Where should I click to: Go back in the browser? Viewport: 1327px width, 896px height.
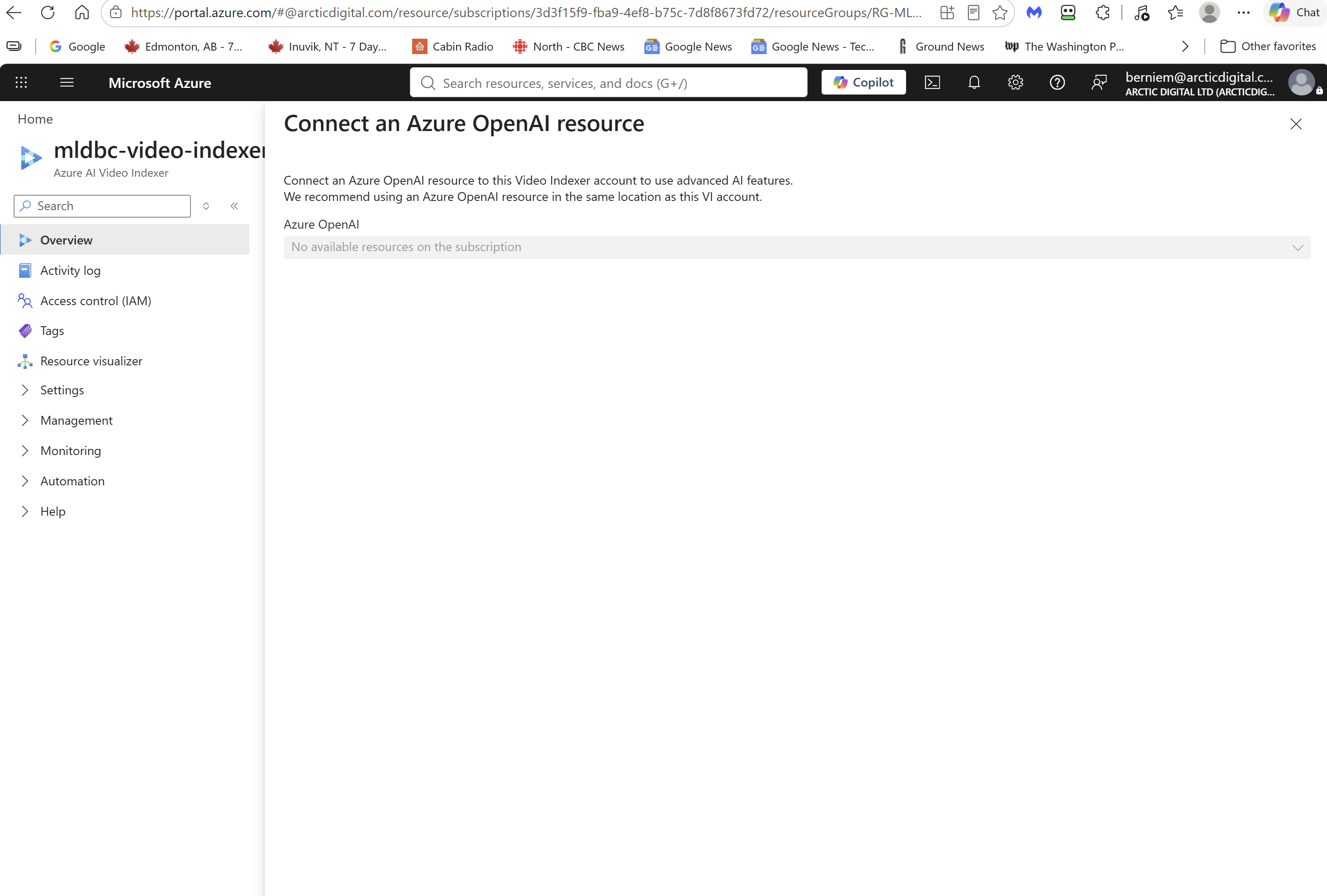coord(14,13)
